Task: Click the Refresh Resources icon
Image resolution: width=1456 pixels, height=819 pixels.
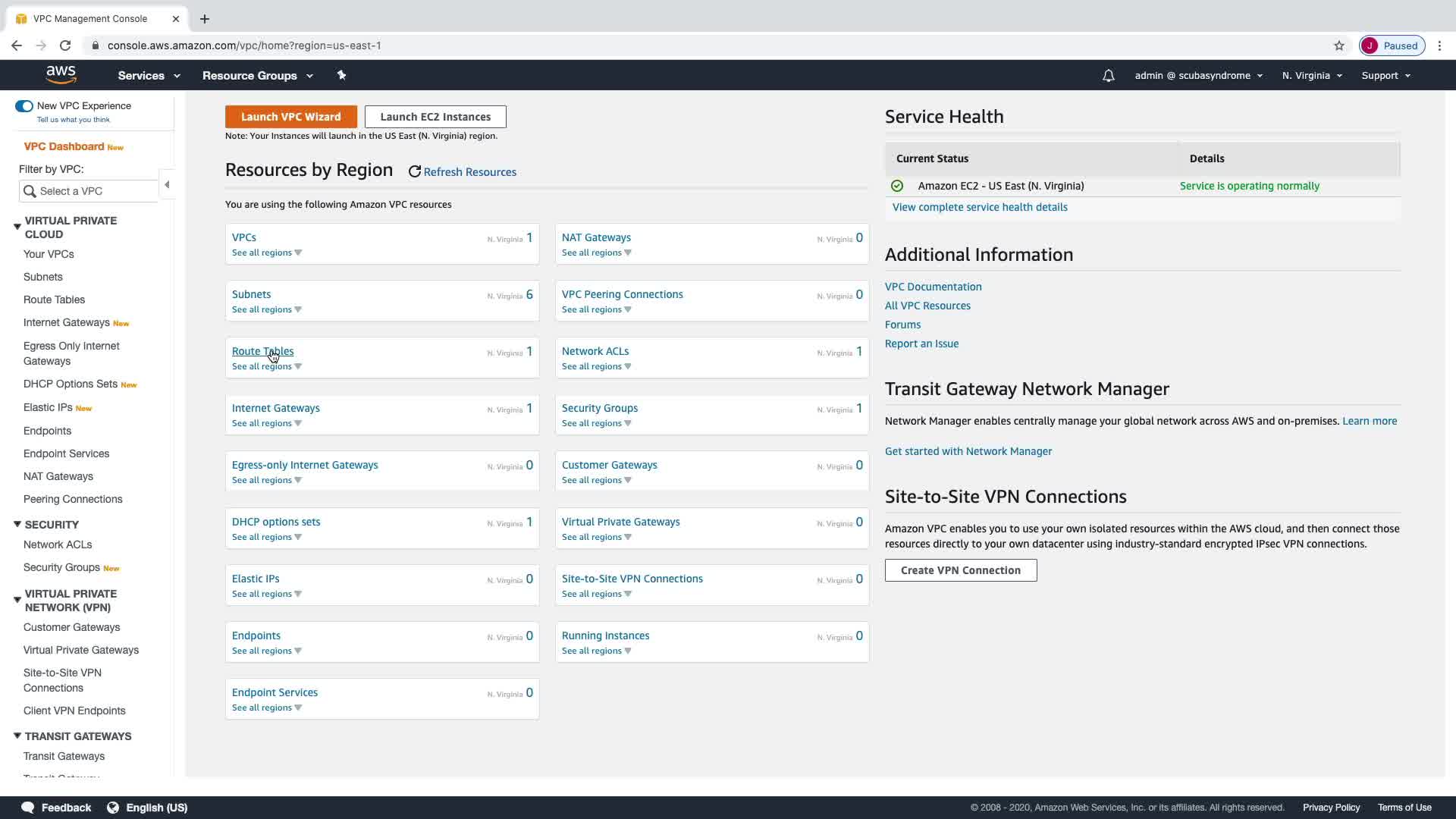Action: point(414,172)
